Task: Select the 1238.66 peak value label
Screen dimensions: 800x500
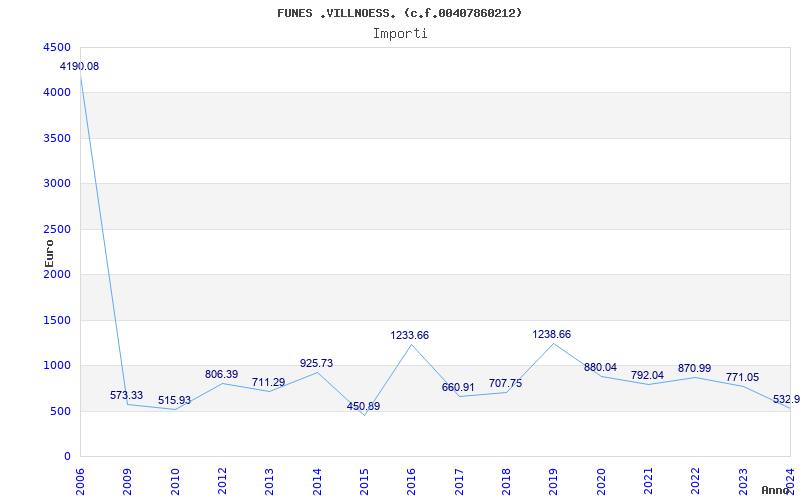Action: (551, 334)
